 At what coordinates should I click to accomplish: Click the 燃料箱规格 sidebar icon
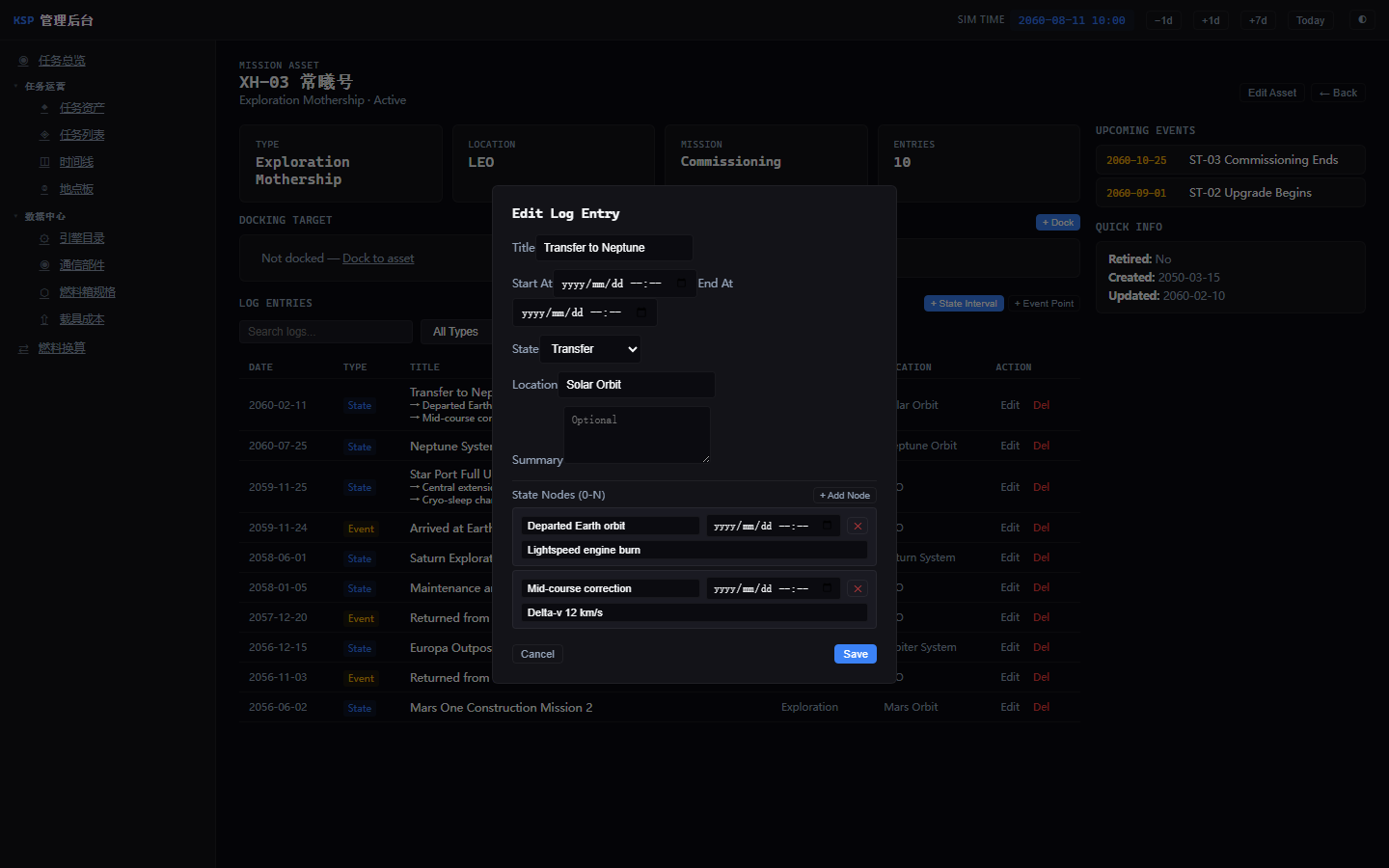click(44, 292)
